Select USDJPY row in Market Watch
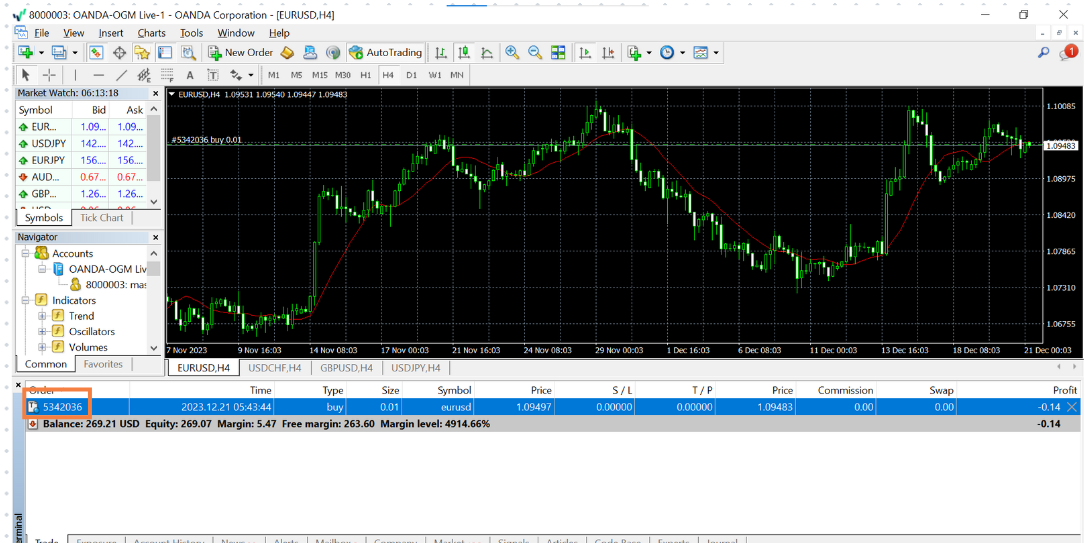Viewport: 1085px width, 543px height. tap(81, 143)
